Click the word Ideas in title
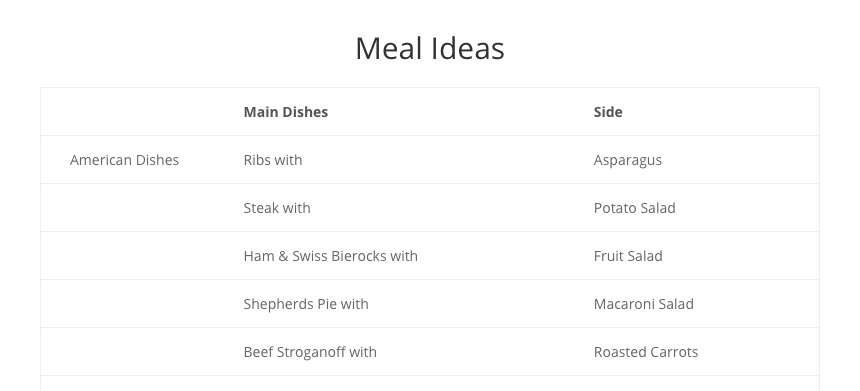 pyautogui.click(x=467, y=48)
